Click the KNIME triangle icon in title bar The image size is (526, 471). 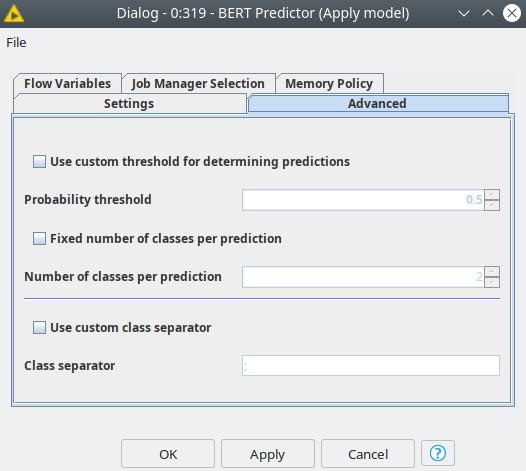click(13, 13)
